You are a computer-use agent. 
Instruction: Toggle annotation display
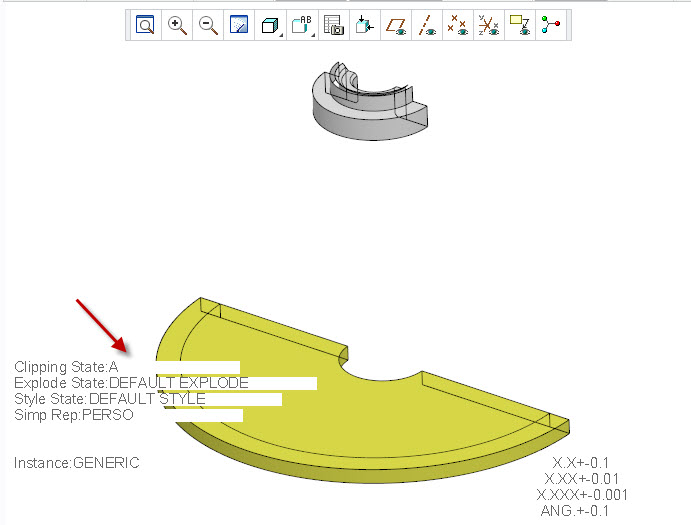519,26
